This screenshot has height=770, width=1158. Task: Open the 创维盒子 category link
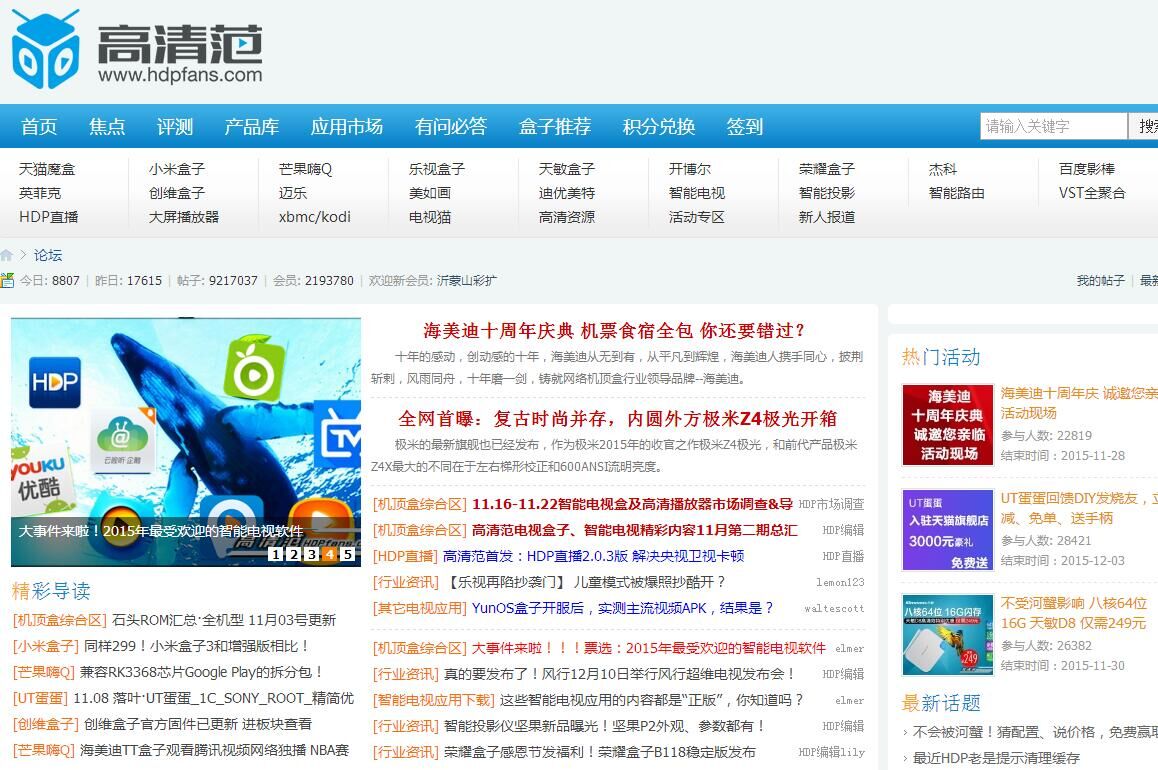click(177, 193)
